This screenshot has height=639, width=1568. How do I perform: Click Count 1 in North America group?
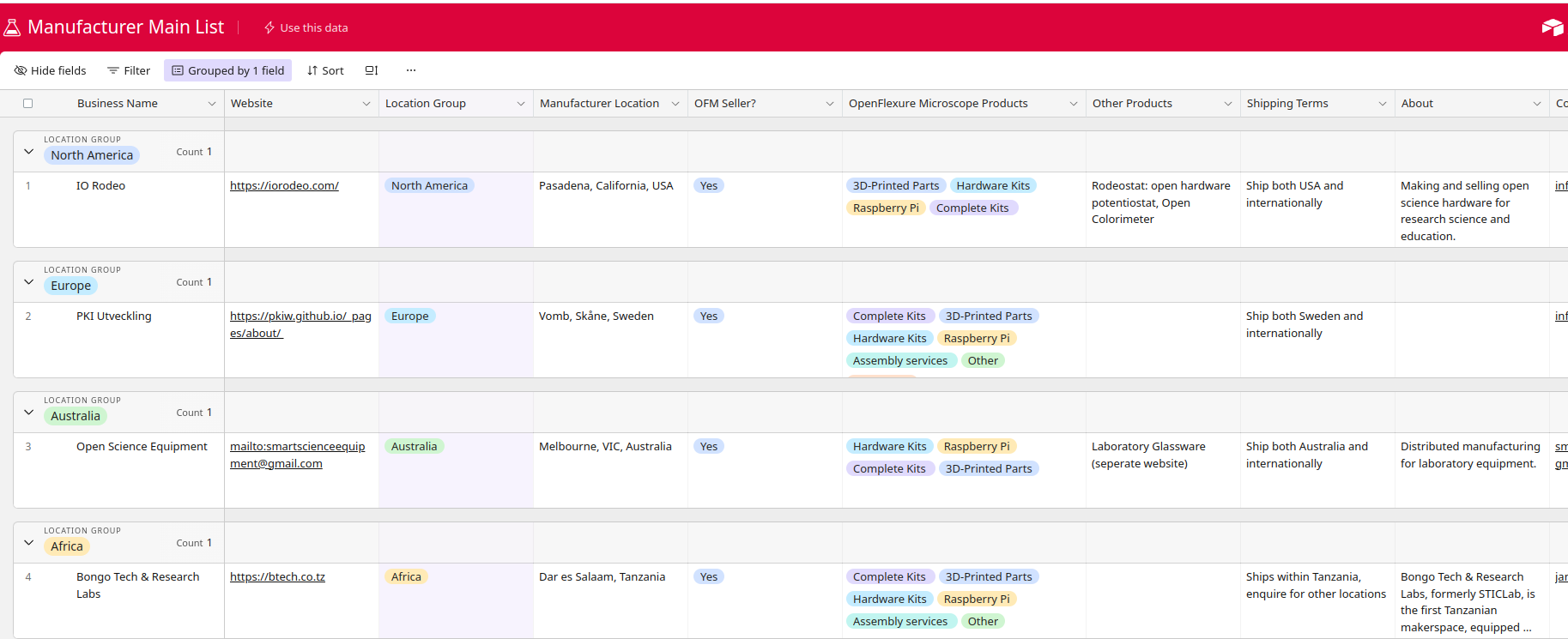[x=194, y=152]
